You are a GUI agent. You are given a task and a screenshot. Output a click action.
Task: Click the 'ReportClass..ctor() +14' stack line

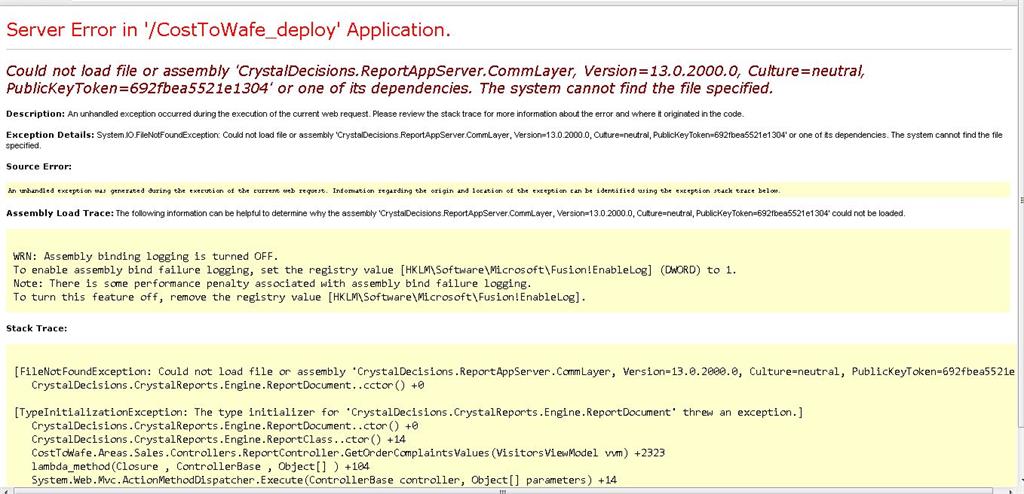point(219,440)
